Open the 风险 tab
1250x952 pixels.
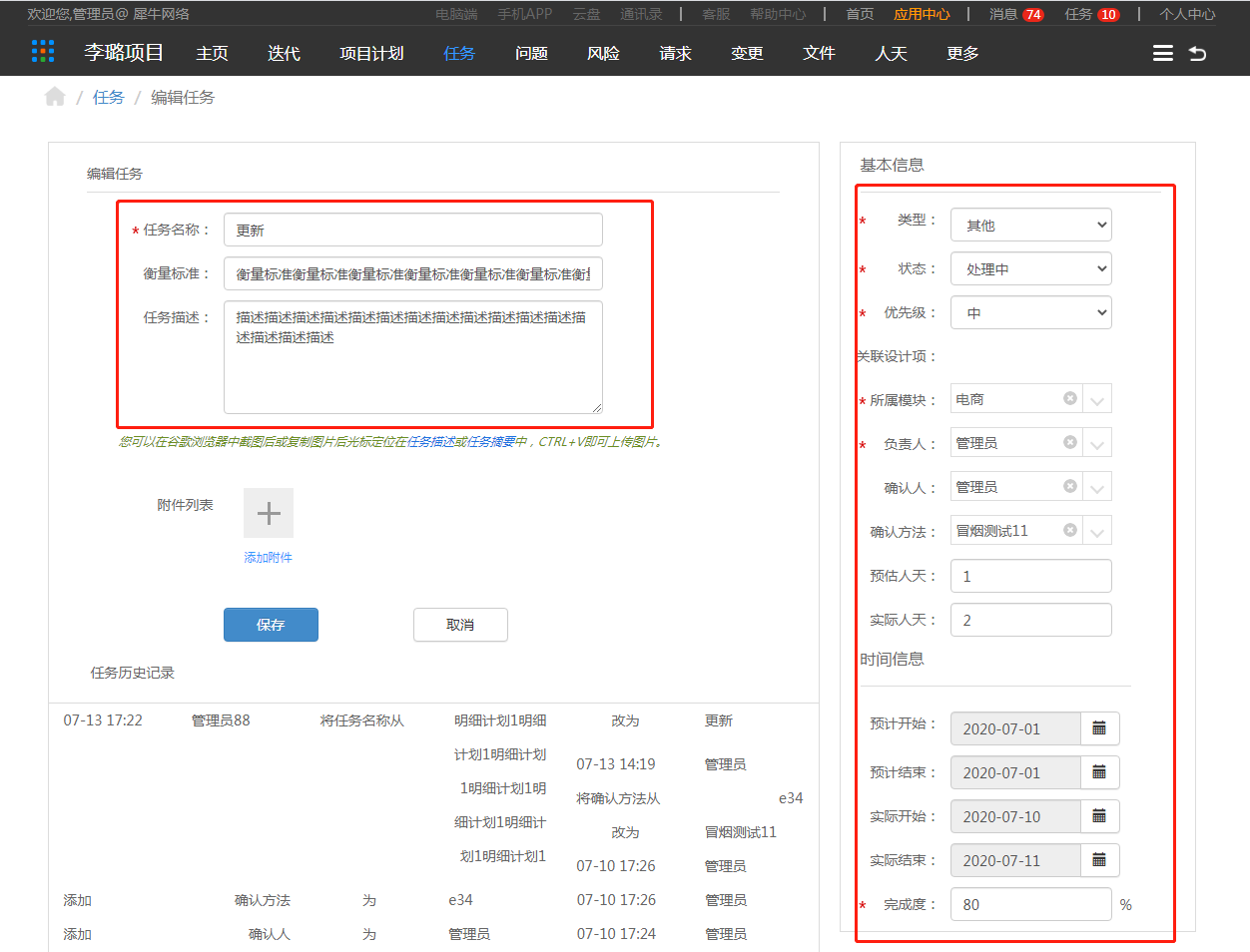click(603, 53)
